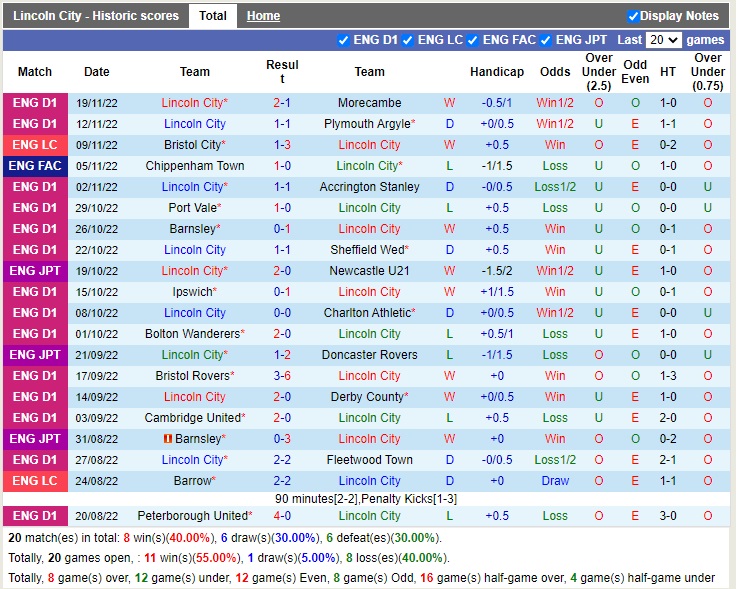The height and width of the screenshot is (589, 737).
Task: Switch to the Home tab
Action: pos(263,16)
